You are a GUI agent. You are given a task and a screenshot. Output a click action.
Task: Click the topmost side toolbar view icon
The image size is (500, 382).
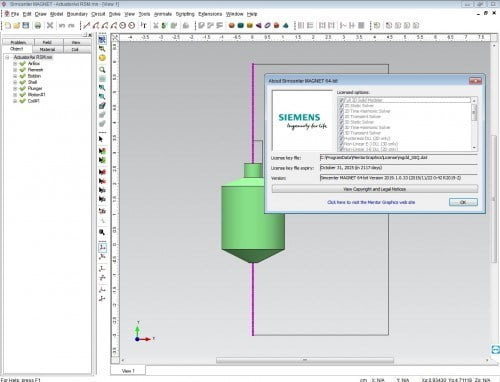[x=102, y=40]
